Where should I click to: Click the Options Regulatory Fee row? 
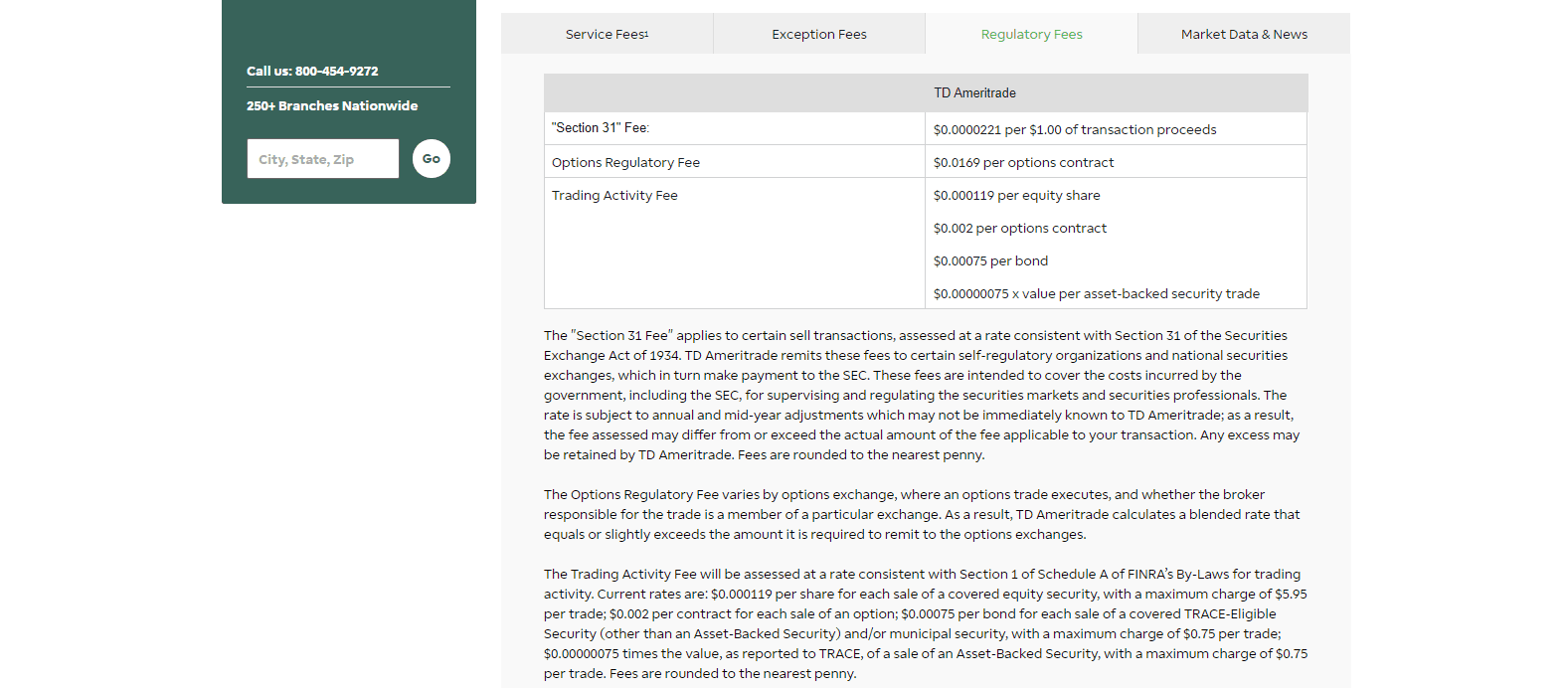[x=627, y=161]
